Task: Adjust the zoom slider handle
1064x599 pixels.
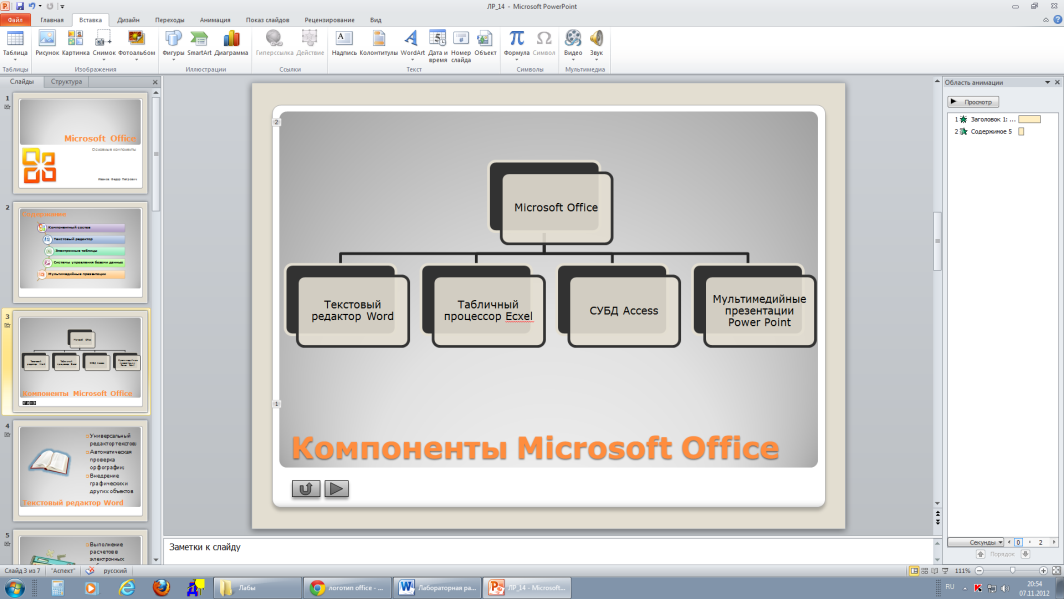Action: (1012, 571)
